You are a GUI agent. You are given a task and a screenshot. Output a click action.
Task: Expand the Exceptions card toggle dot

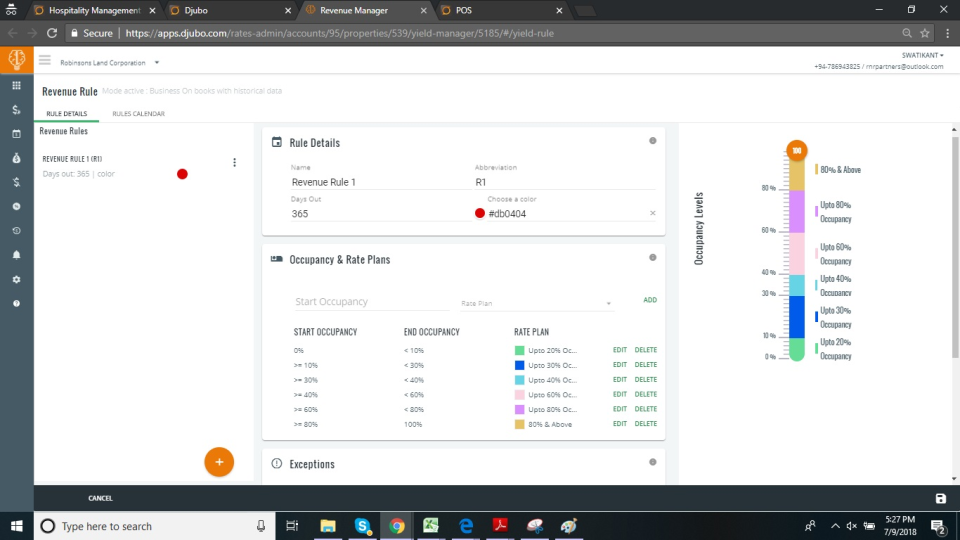(x=653, y=462)
